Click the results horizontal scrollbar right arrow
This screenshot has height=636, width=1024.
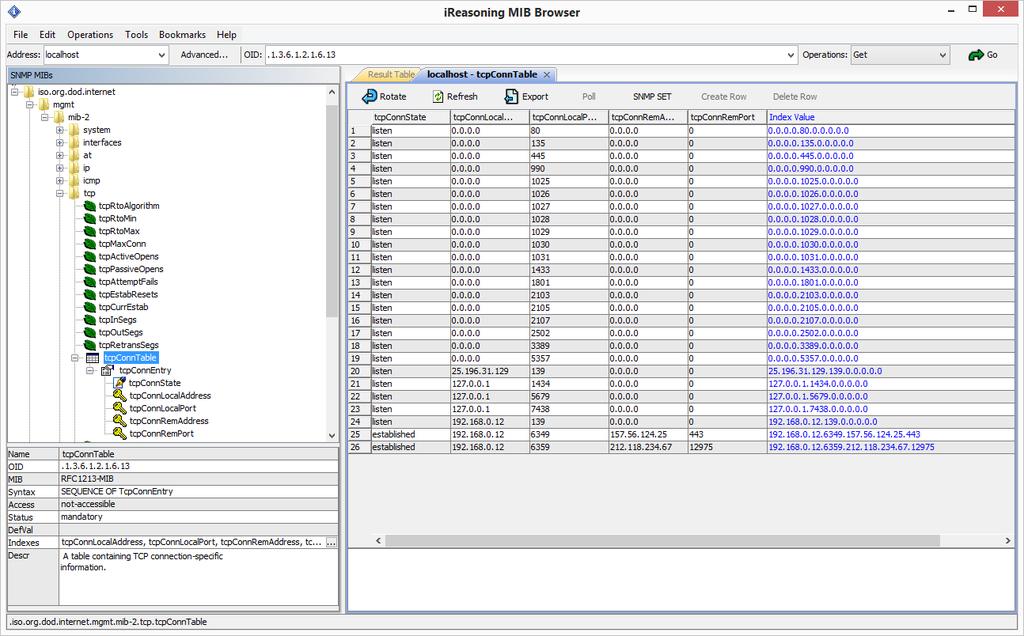(x=1008, y=541)
